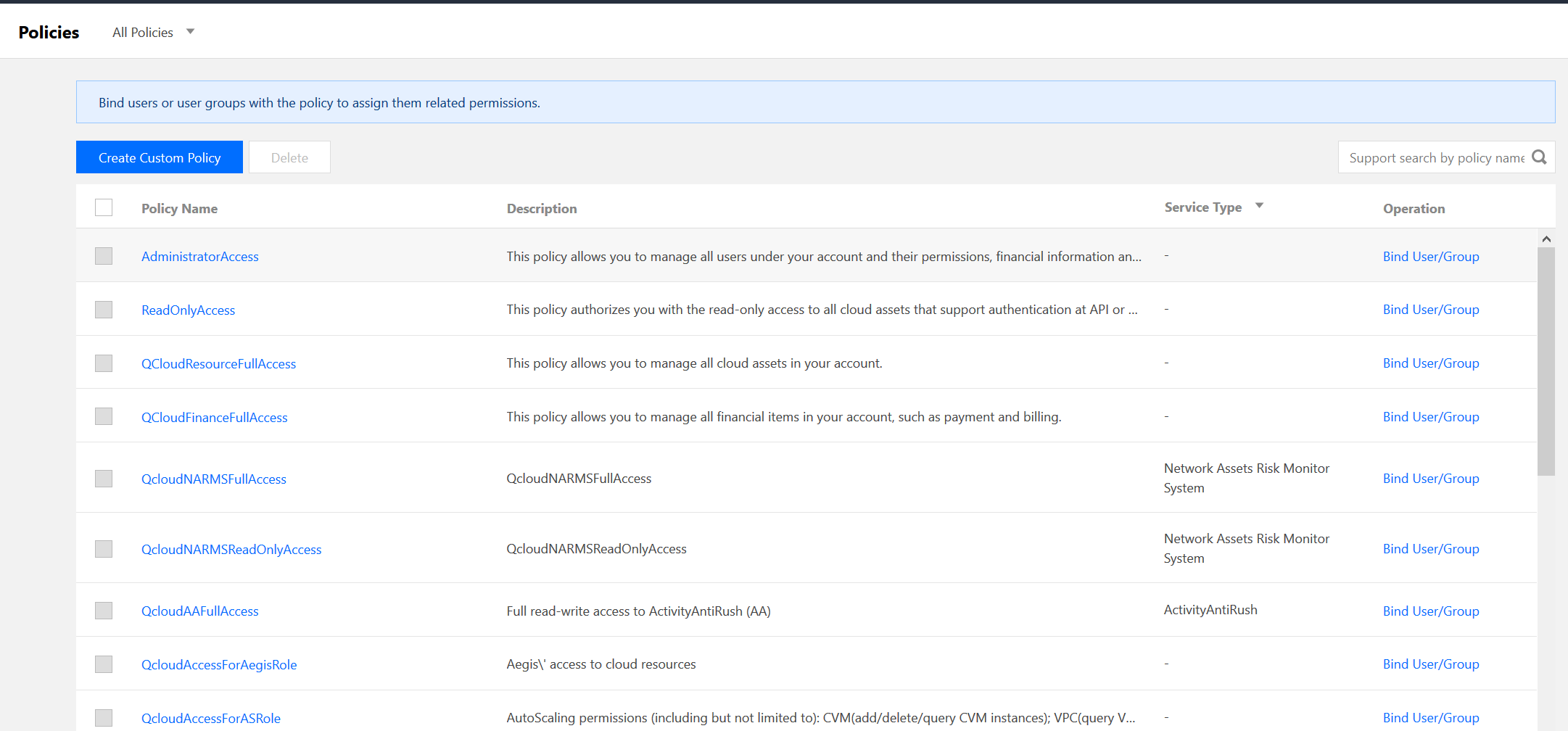Click the search magnifier icon
The width and height of the screenshot is (1568, 731).
[x=1538, y=157]
